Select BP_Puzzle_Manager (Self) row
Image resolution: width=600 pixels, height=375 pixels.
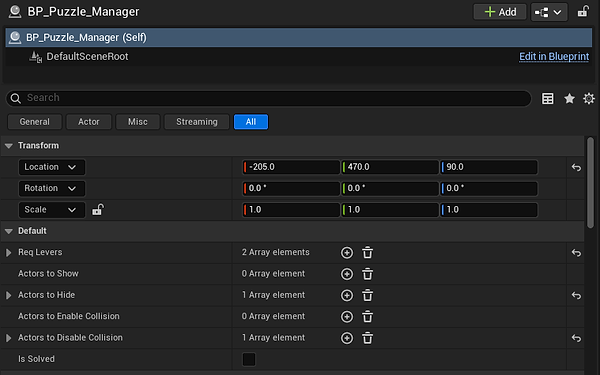(298, 38)
